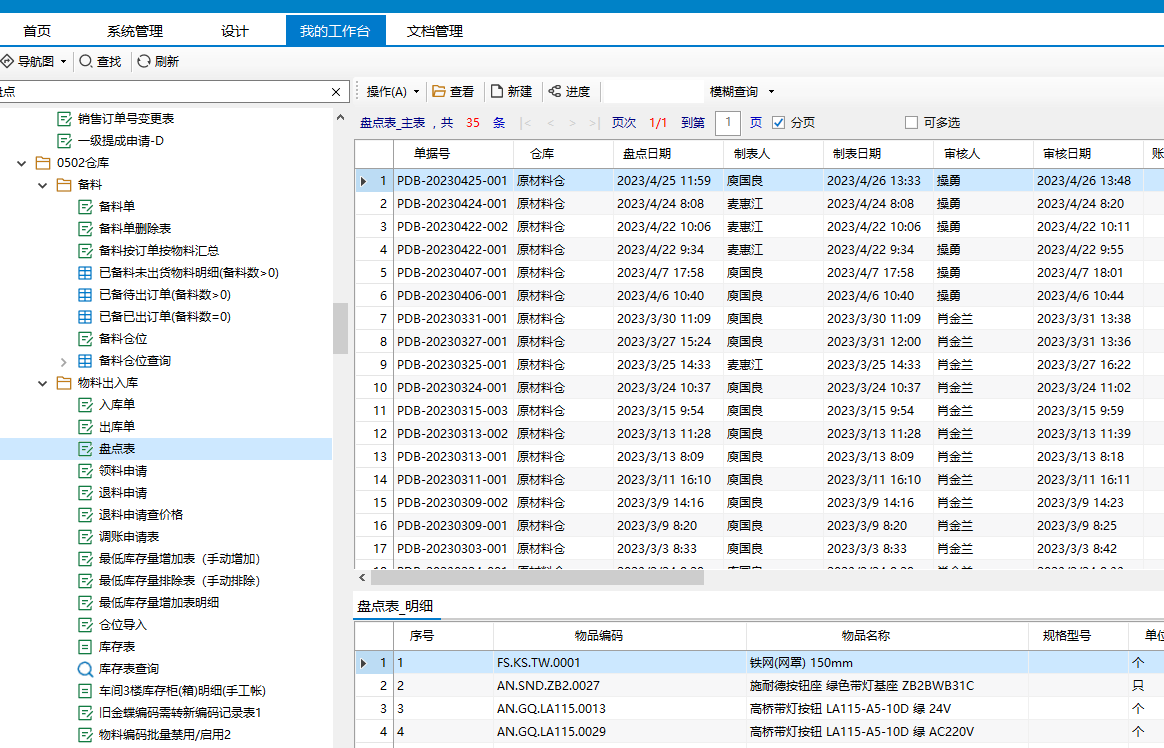The image size is (1164, 748).
Task: Collapse the 0502仓库 folder
Action: tap(21, 163)
